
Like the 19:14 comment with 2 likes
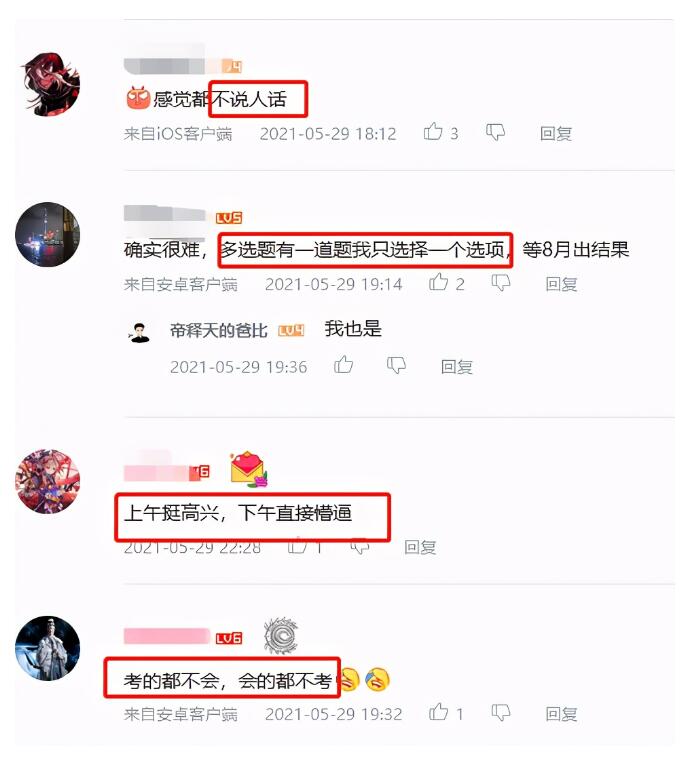point(438,282)
